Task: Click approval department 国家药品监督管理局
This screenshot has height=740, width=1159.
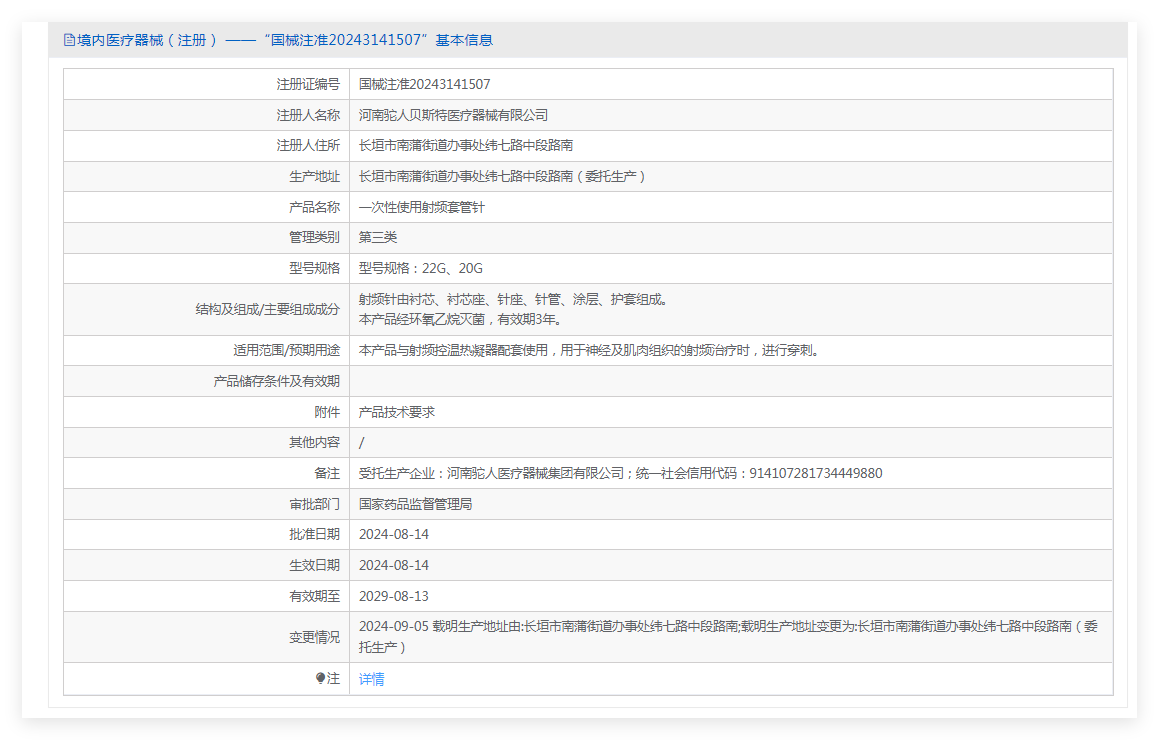Action: click(415, 505)
